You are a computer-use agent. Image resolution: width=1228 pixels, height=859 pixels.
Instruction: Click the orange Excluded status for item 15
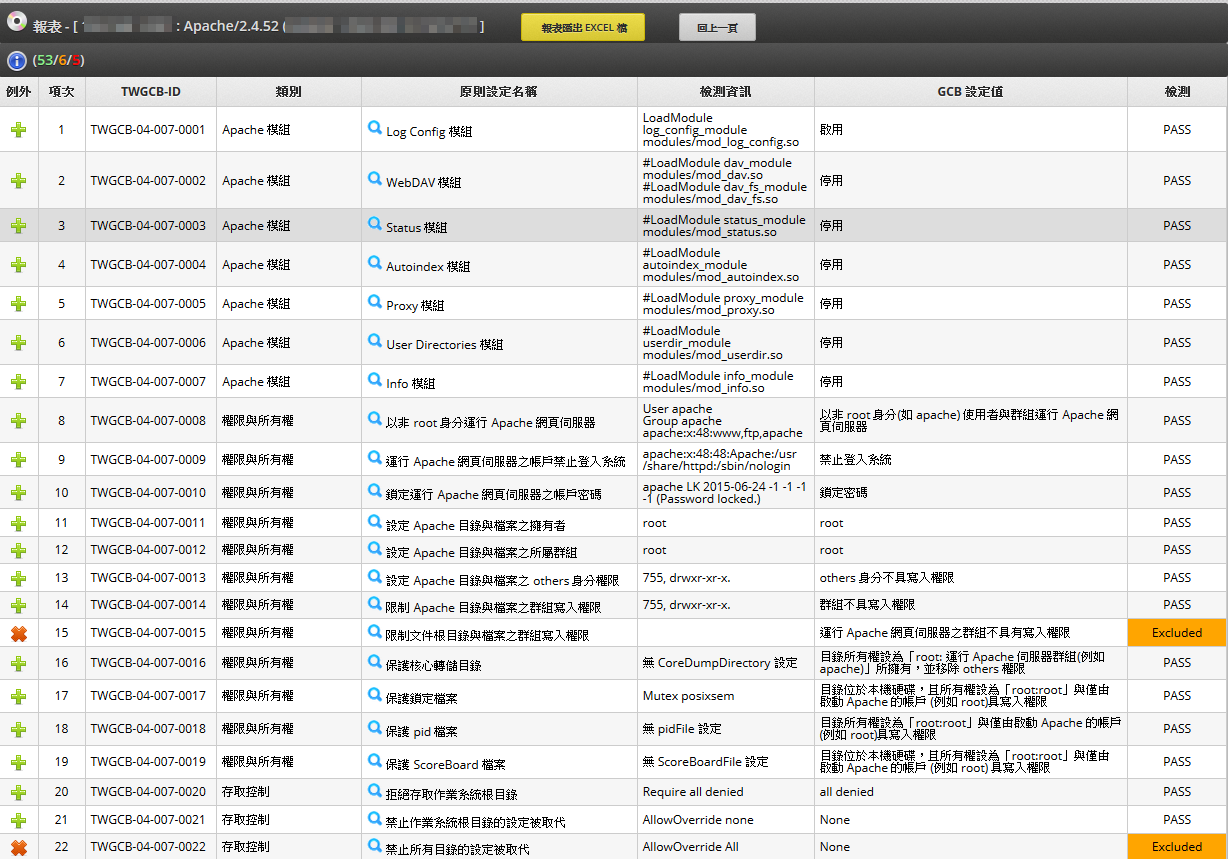click(1176, 633)
